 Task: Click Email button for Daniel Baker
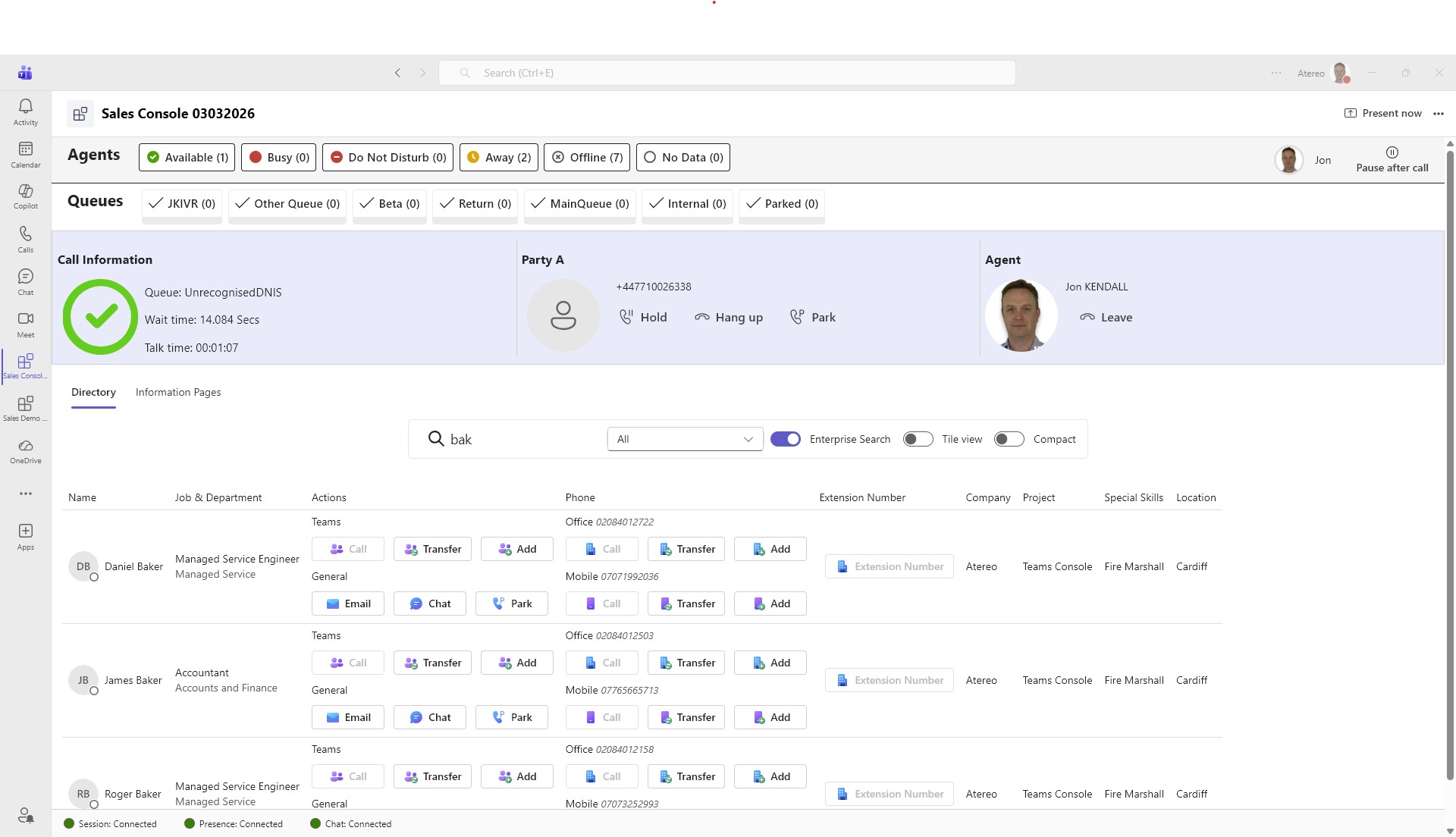348,603
